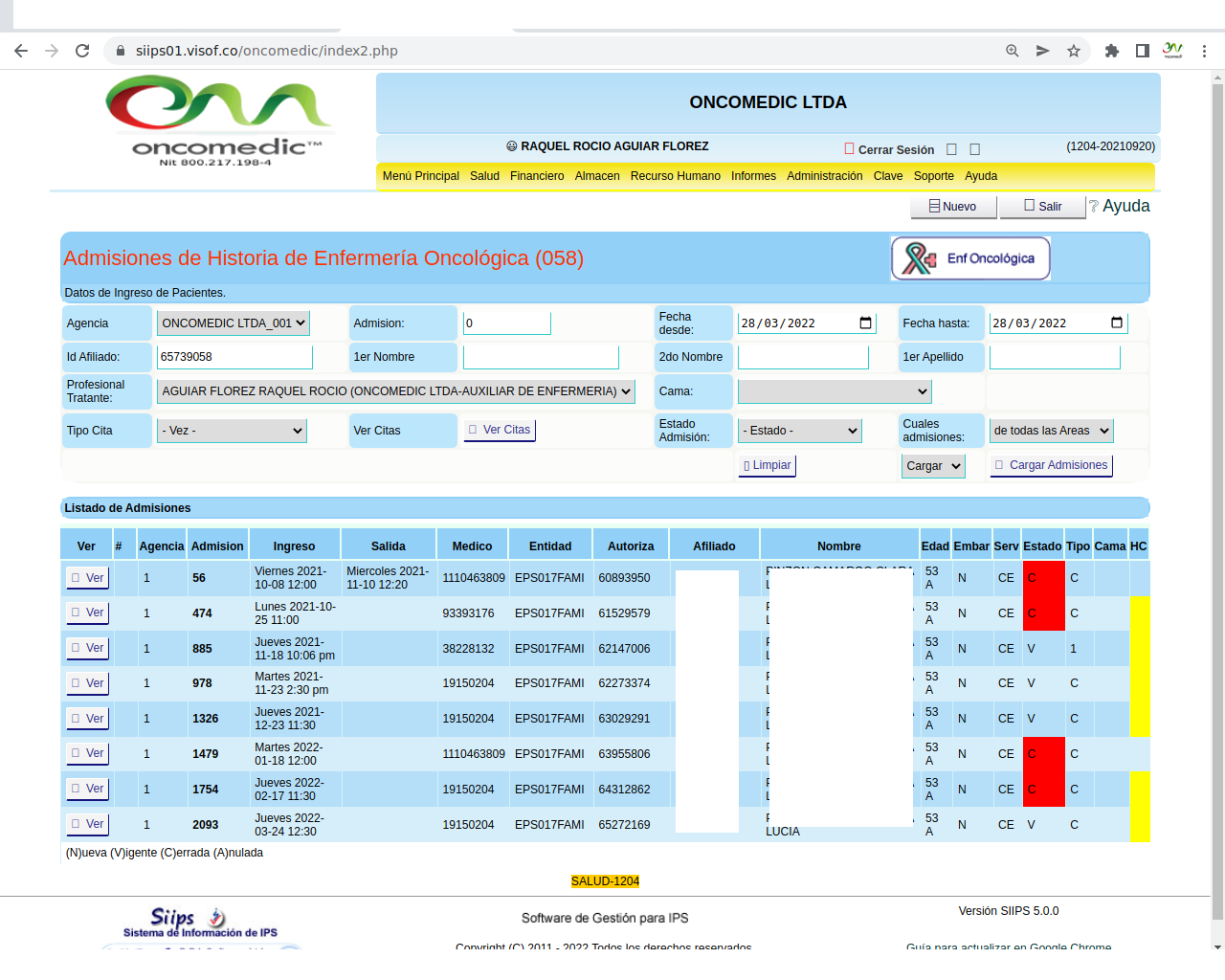Click the browser zoom magnifier icon
Image resolution: width=1225 pixels, height=980 pixels.
pyautogui.click(x=1012, y=51)
